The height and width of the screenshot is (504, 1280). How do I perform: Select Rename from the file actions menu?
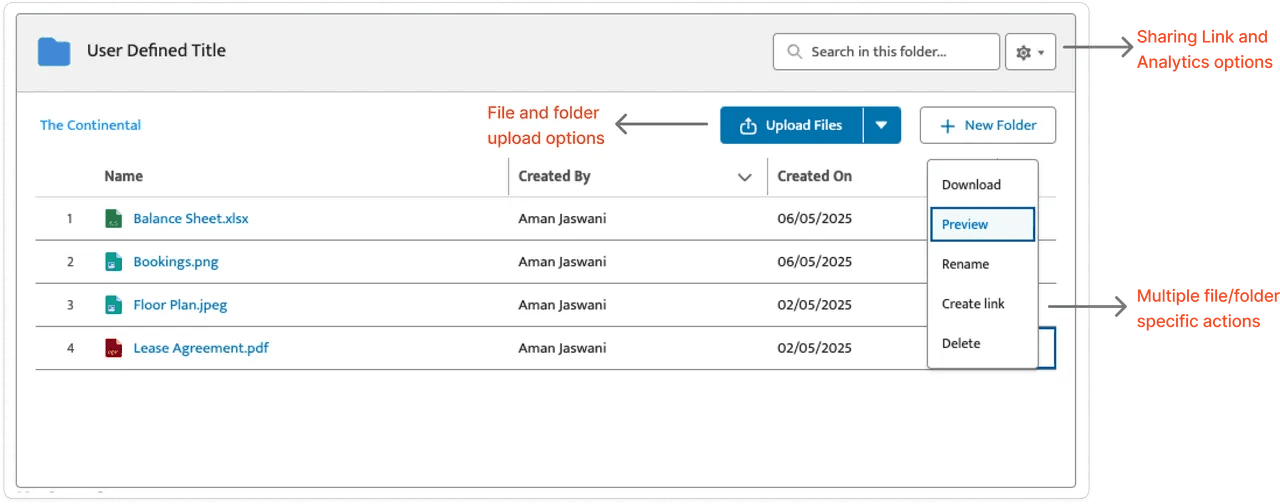coord(965,264)
